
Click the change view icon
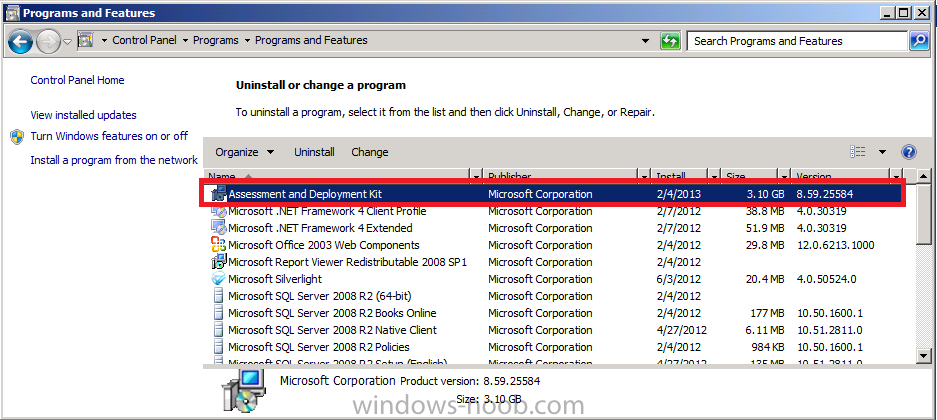click(x=858, y=152)
